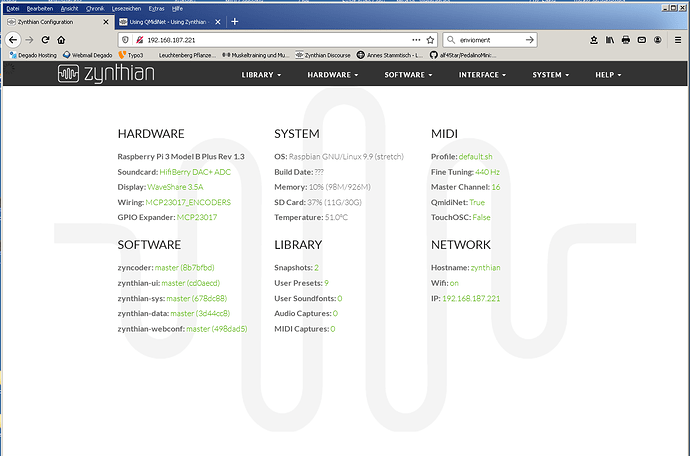690x456 pixels.
Task: Open the Bearbeiten menu
Action: (40, 8)
